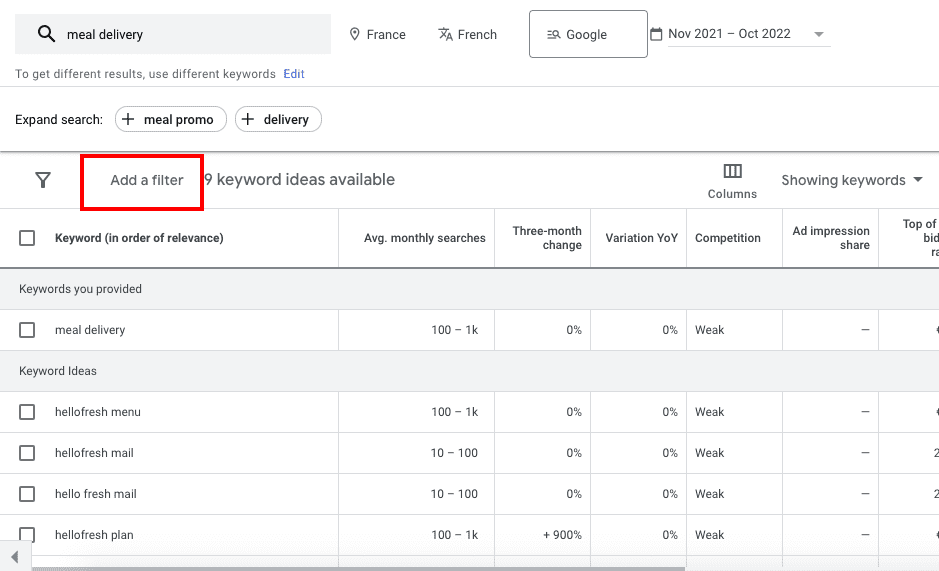Change the French language setting
The height and width of the screenshot is (571, 939).
(x=468, y=34)
